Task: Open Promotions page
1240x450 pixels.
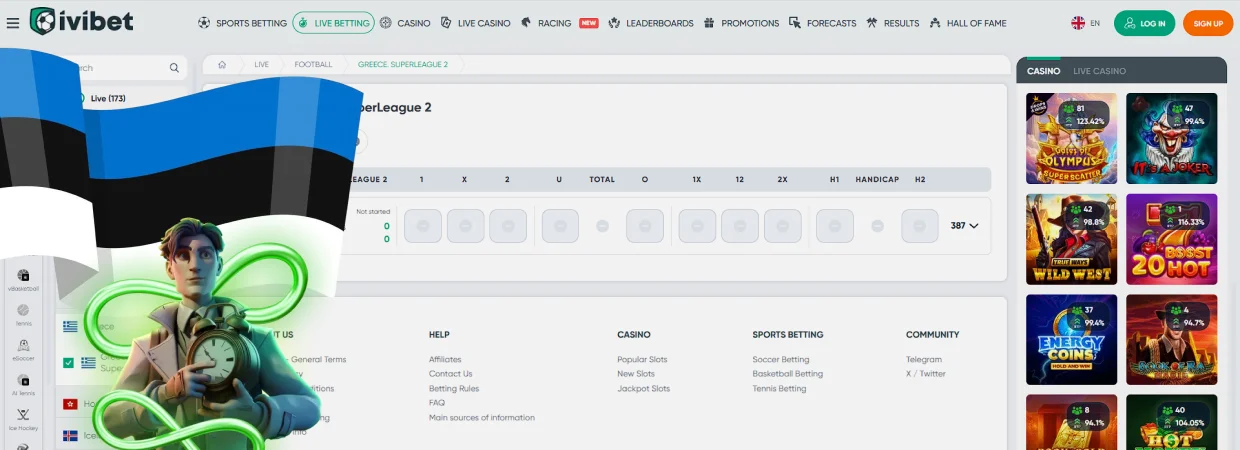Action: [741, 23]
